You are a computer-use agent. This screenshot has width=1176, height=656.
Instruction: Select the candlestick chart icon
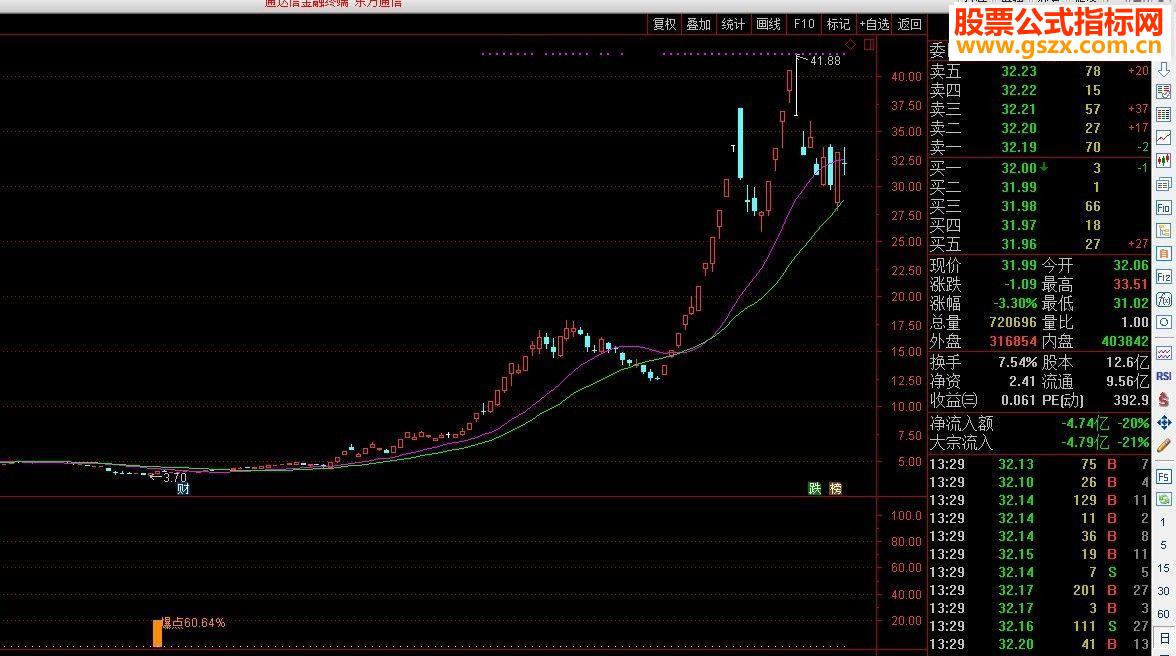pos(1163,161)
